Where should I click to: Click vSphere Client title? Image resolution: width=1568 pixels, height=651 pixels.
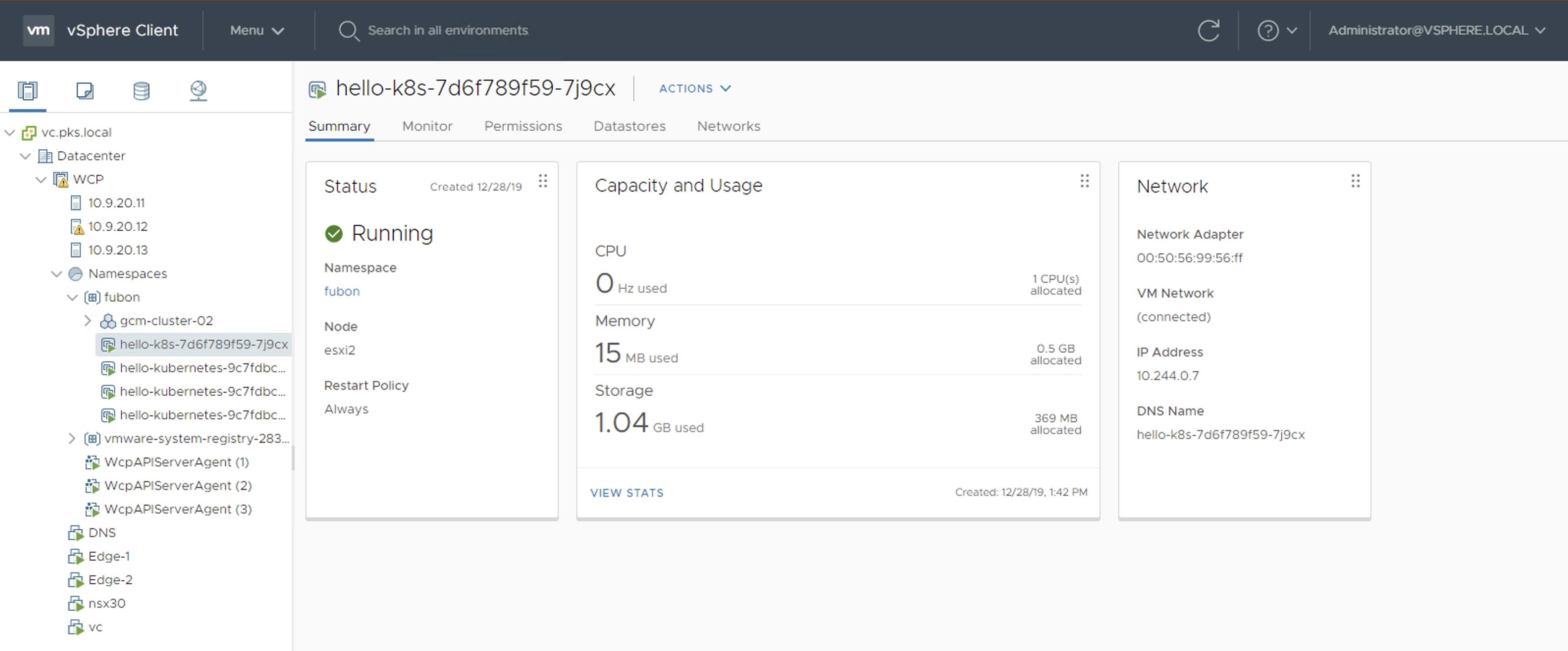[122, 30]
